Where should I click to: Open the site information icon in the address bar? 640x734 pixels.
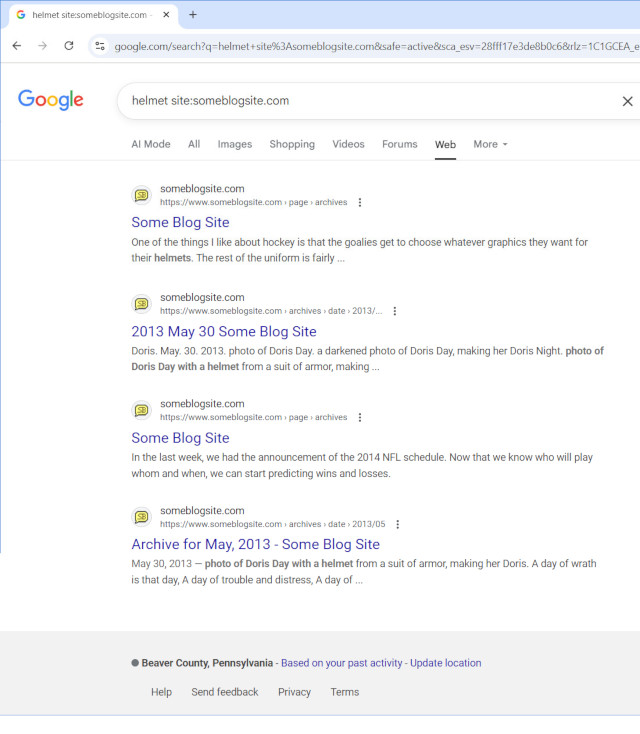[x=100, y=46]
